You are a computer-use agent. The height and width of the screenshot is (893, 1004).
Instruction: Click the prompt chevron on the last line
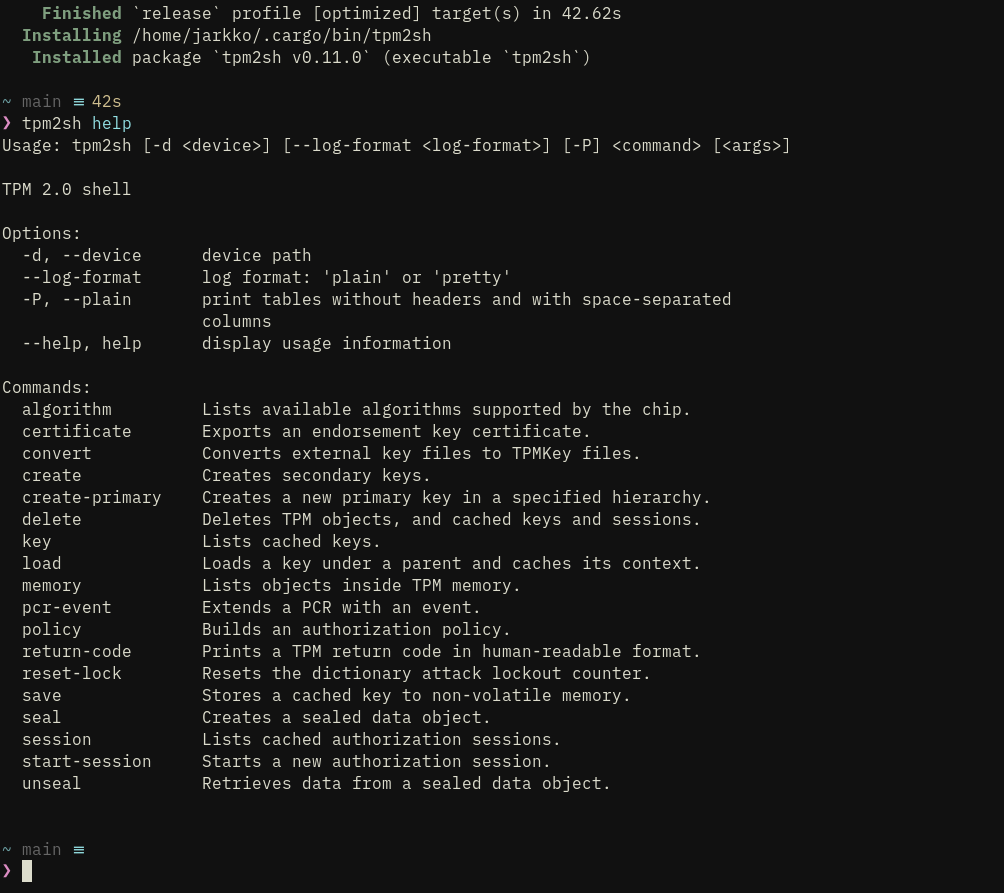click(7, 871)
